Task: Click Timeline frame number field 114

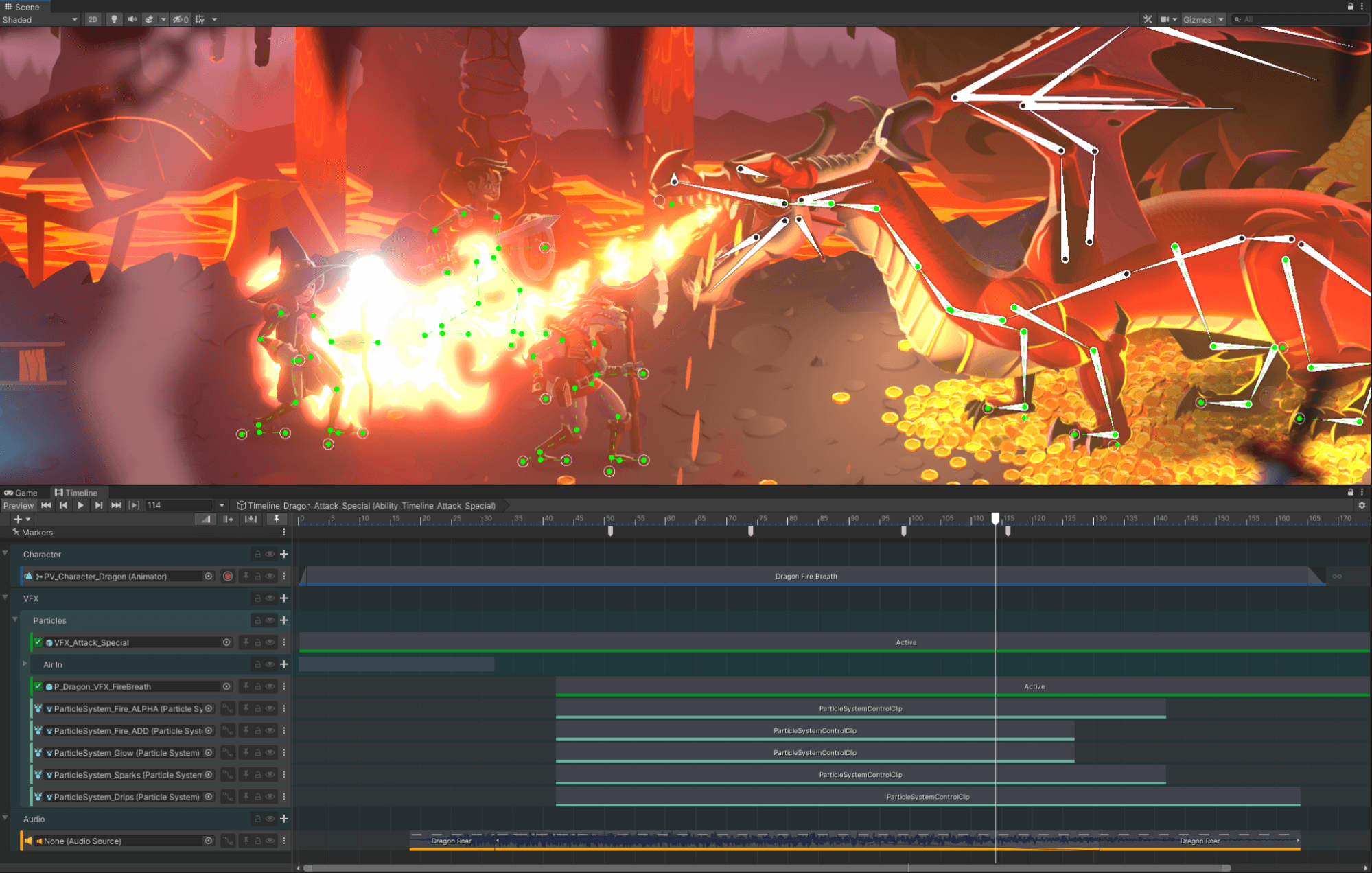Action: [178, 505]
